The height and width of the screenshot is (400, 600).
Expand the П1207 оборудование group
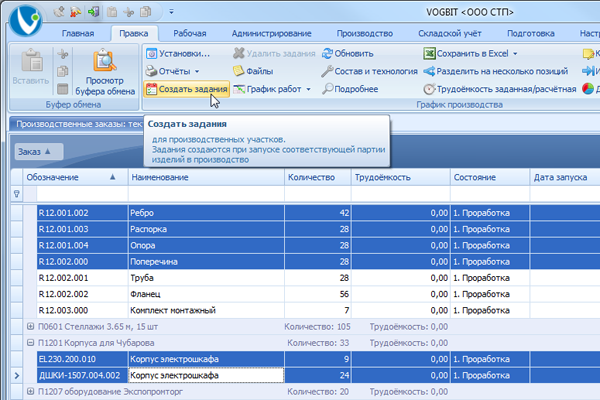click(x=30, y=392)
